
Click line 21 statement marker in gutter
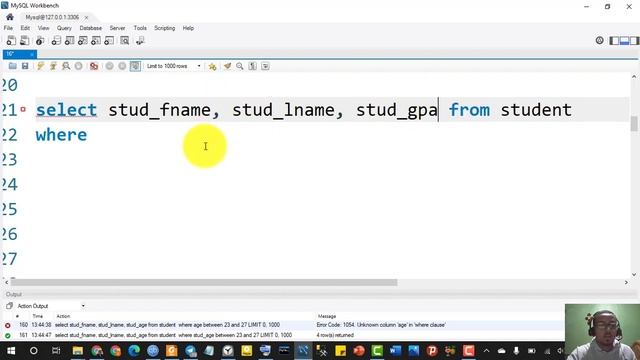[x=23, y=109]
